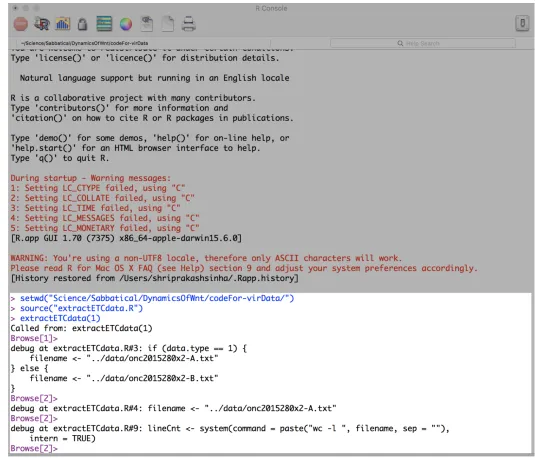This screenshot has height=458, width=535.
Task: Create a new blank document
Action: coord(168,24)
